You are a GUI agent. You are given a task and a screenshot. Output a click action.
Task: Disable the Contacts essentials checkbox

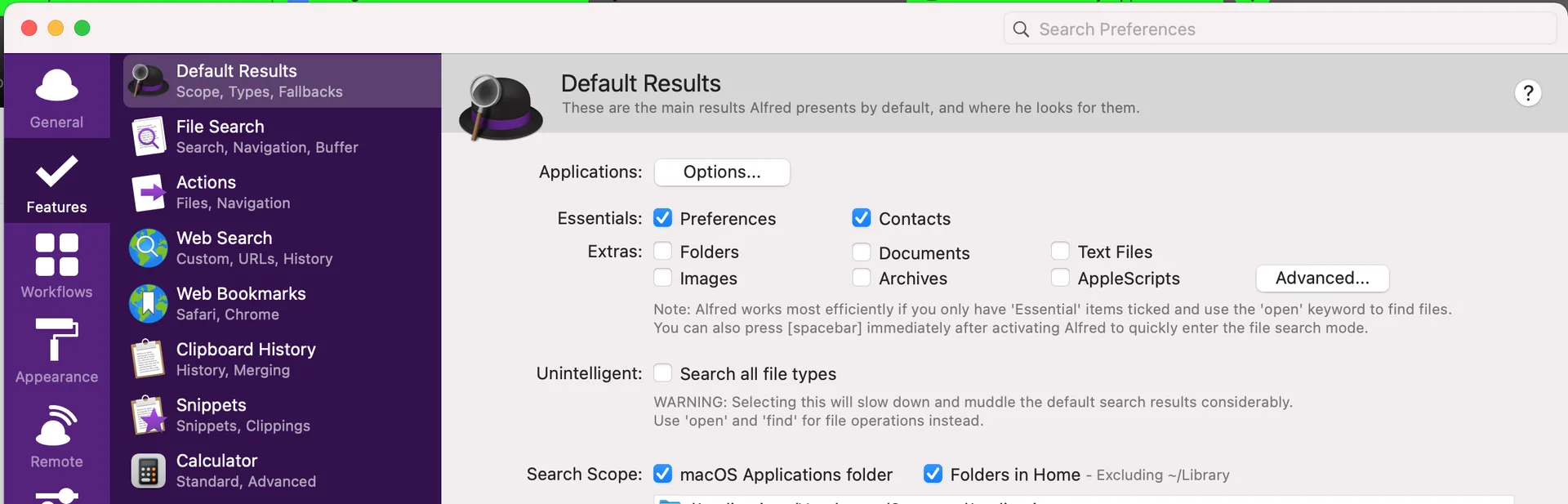(x=862, y=218)
